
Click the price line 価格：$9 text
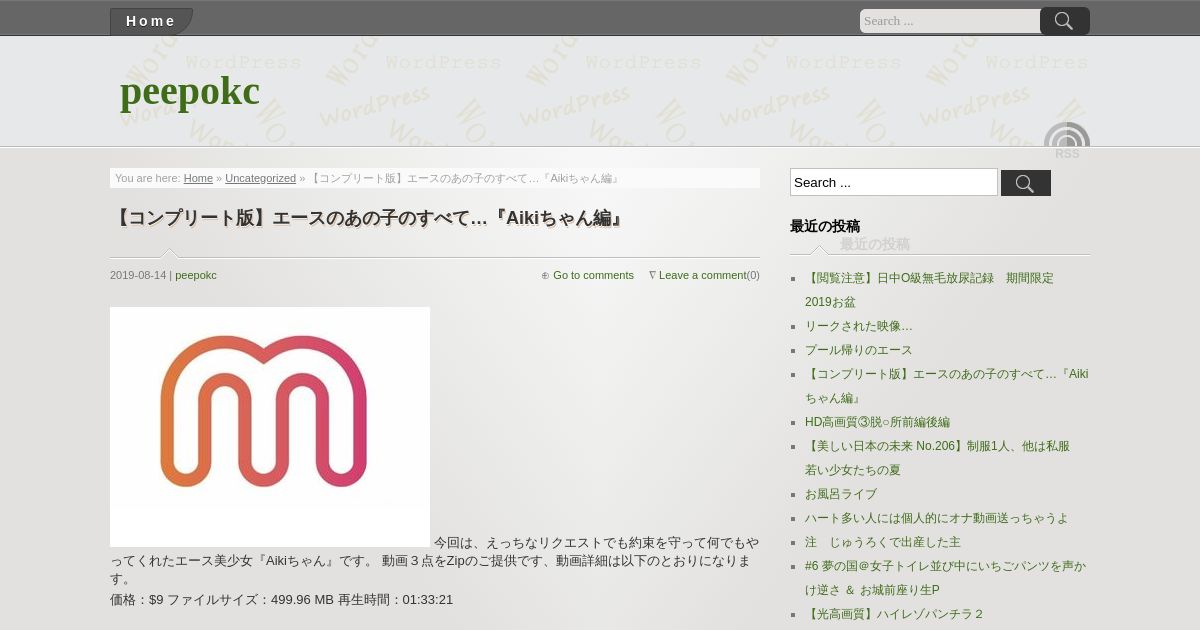tap(136, 600)
